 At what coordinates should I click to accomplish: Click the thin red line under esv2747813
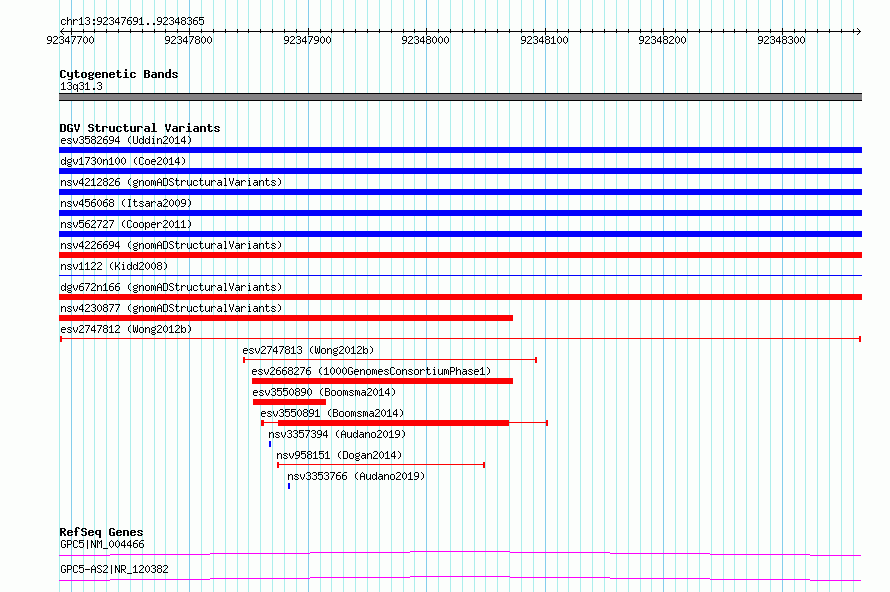[390, 360]
